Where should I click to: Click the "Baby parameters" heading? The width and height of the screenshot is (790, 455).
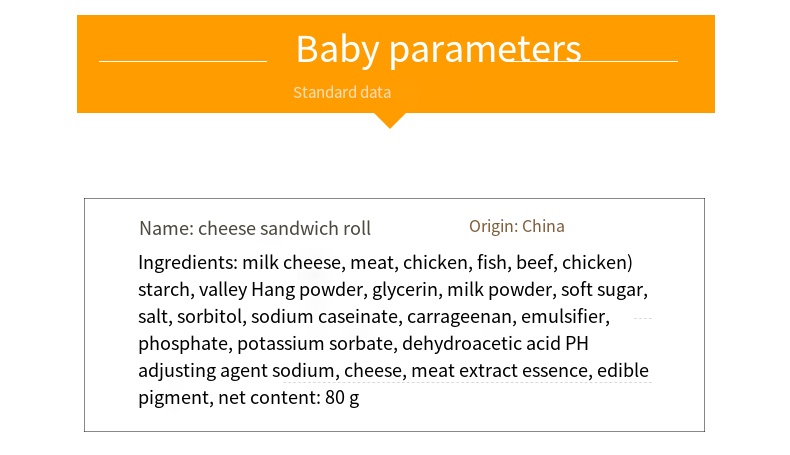[438, 49]
